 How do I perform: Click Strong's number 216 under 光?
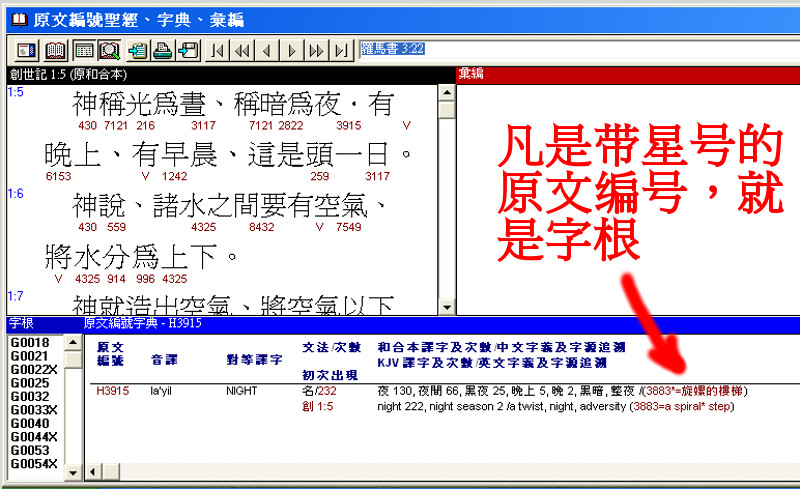click(145, 126)
